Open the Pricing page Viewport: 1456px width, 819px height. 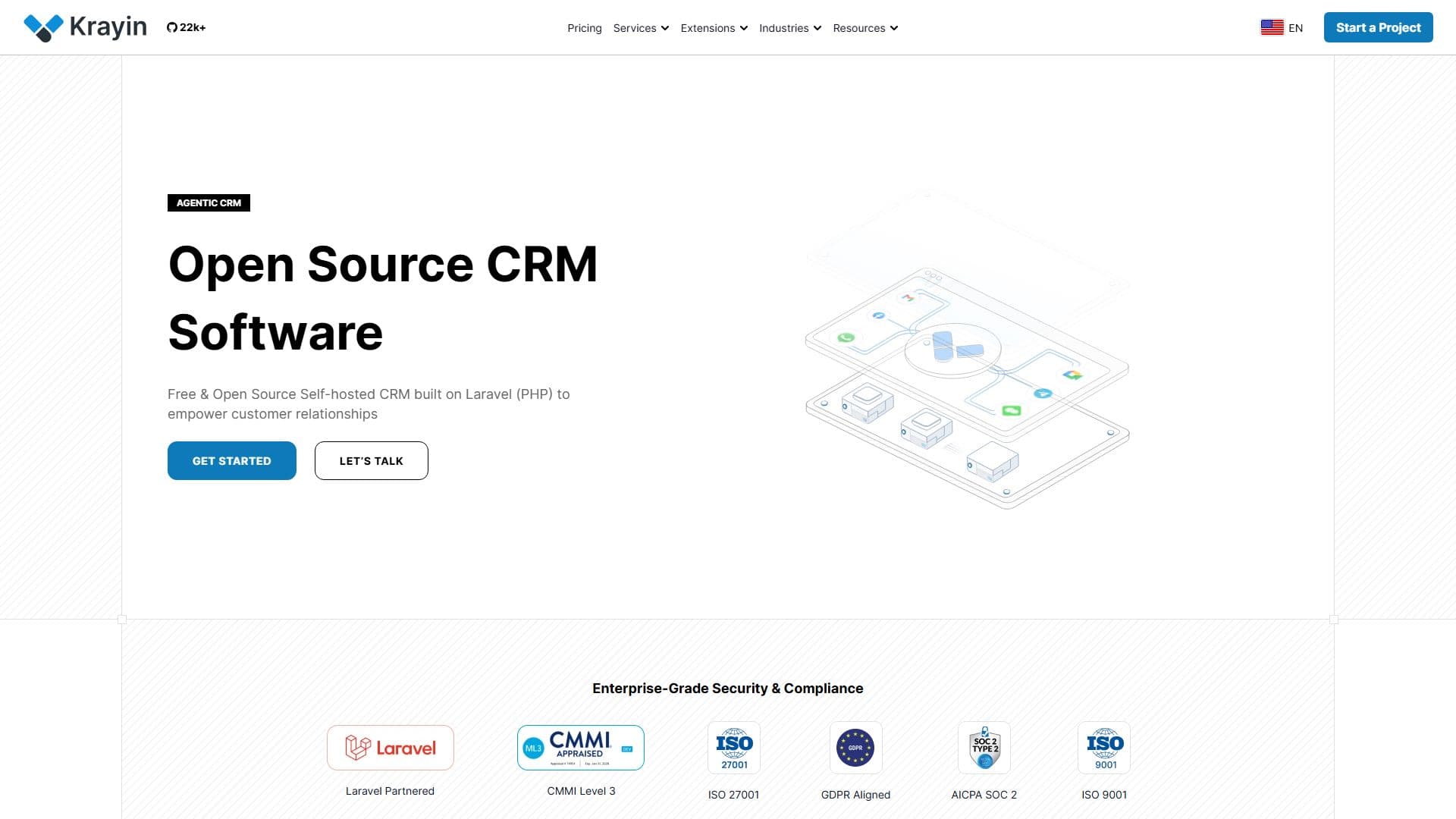(x=585, y=28)
